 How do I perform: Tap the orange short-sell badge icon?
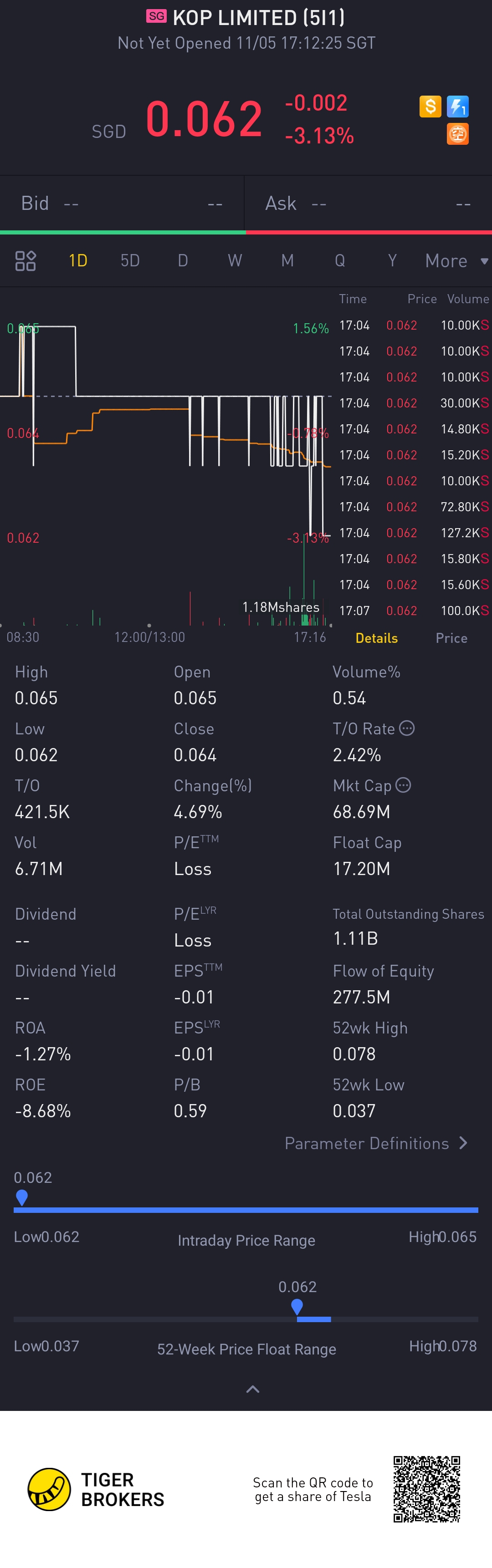click(457, 134)
